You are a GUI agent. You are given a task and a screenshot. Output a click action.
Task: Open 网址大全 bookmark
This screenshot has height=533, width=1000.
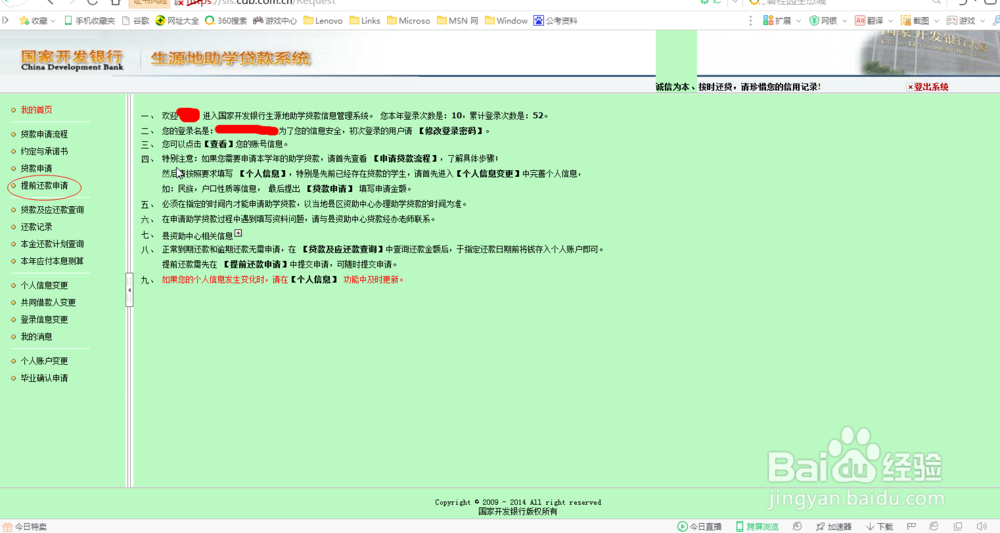point(177,21)
